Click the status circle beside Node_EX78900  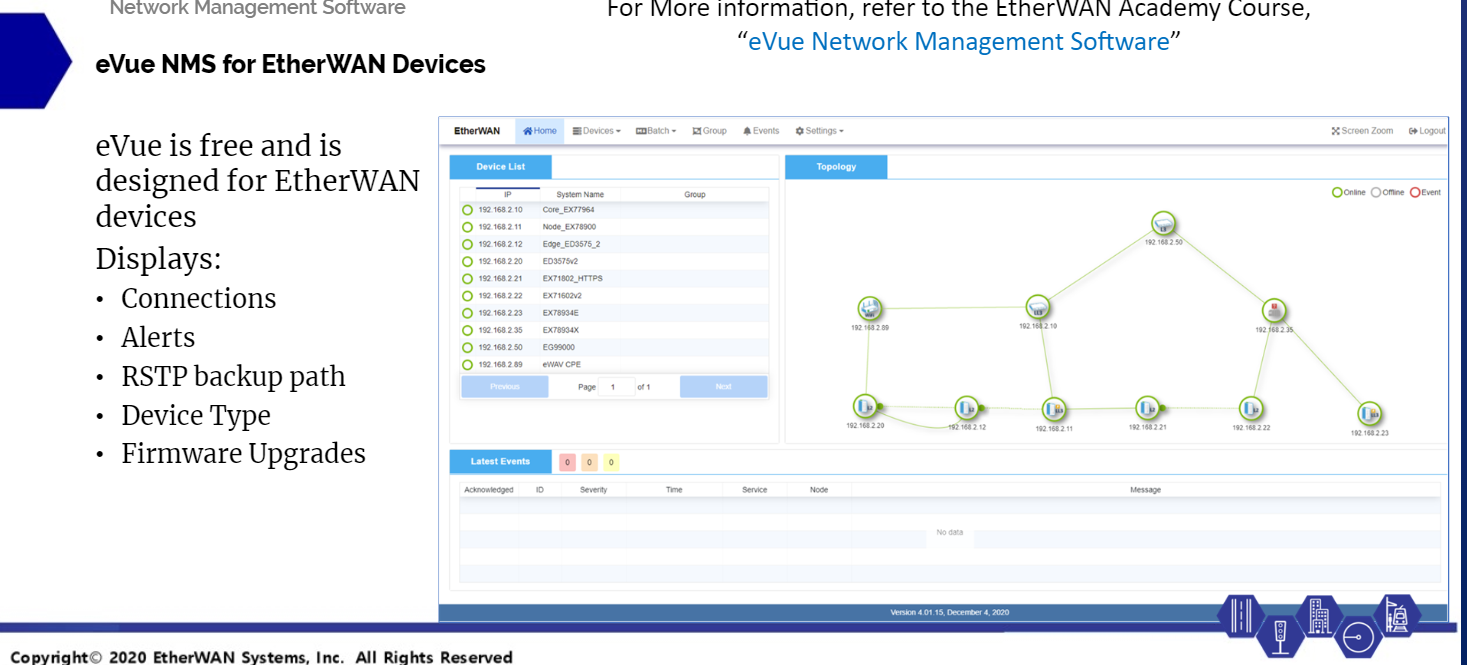click(x=467, y=227)
